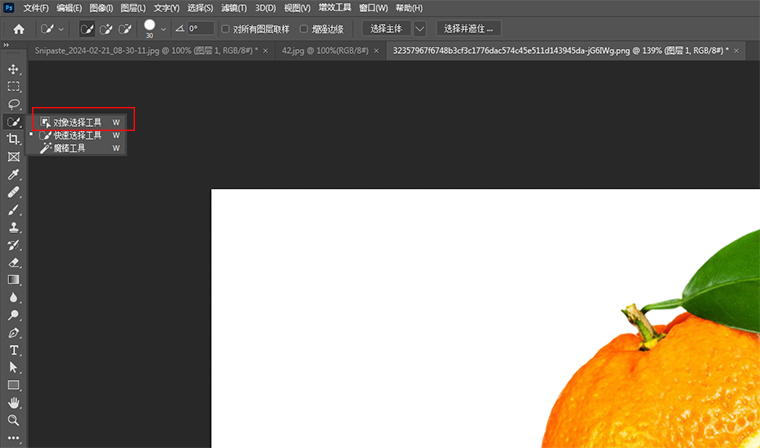
Task: Select the Lasso tool
Action: [14, 104]
